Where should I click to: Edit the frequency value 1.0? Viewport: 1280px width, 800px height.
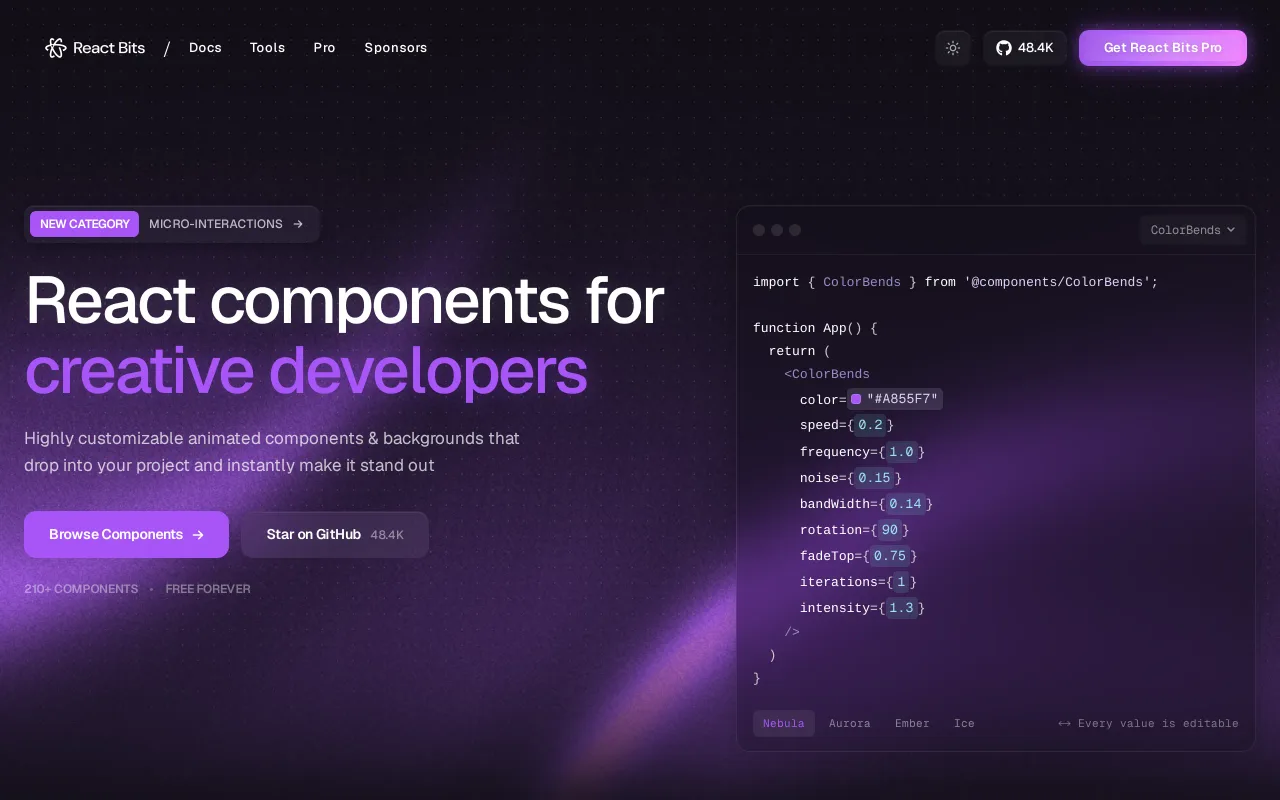902,452
